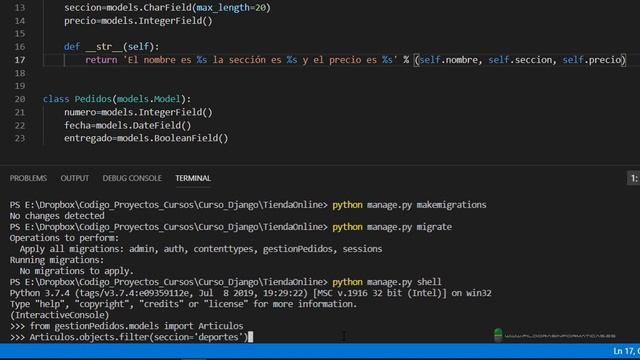Click the Python 3.7.4 version info line
The width and height of the screenshot is (640, 360).
[x=251, y=293]
